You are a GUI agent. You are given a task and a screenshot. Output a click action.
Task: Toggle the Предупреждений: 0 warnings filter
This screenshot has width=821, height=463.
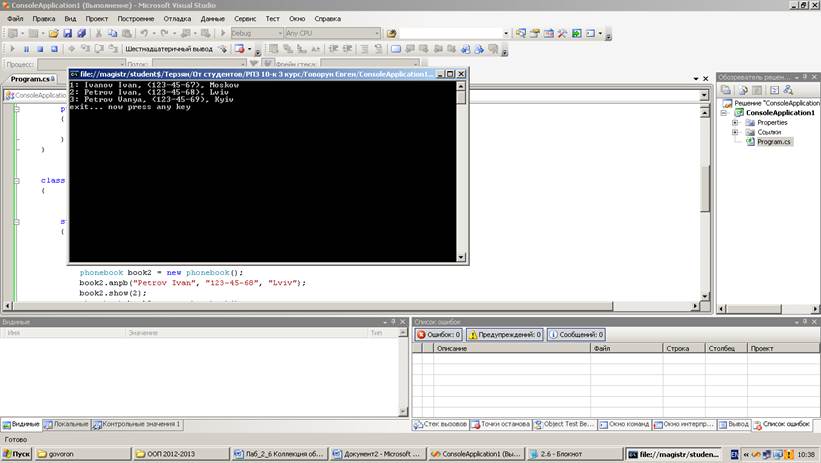(504, 335)
